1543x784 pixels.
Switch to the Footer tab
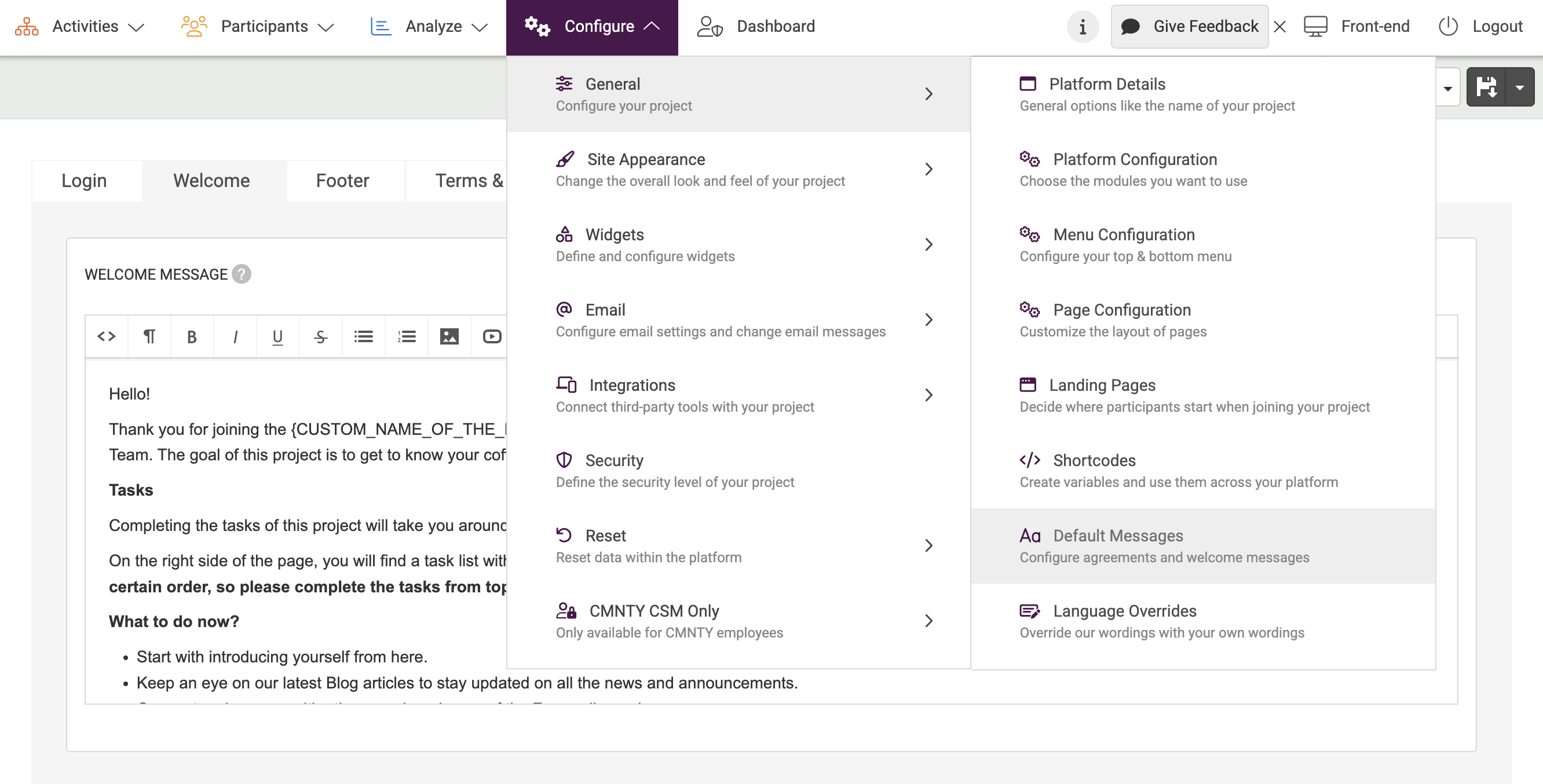pos(342,180)
